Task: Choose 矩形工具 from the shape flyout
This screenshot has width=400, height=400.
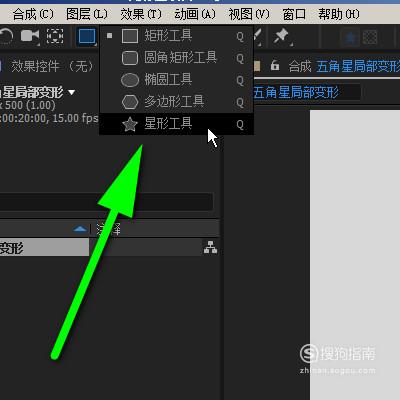Action: (177, 36)
